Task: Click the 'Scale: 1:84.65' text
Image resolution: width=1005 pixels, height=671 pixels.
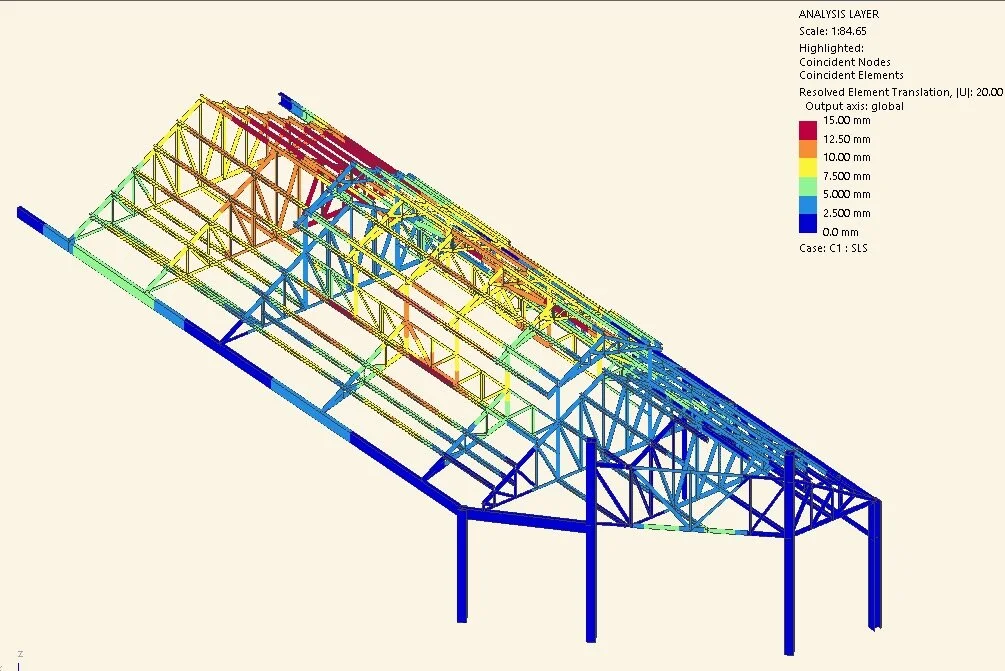Action: click(x=833, y=31)
